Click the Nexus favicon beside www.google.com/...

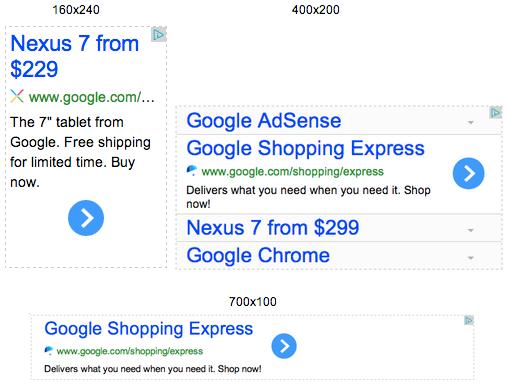click(x=17, y=96)
